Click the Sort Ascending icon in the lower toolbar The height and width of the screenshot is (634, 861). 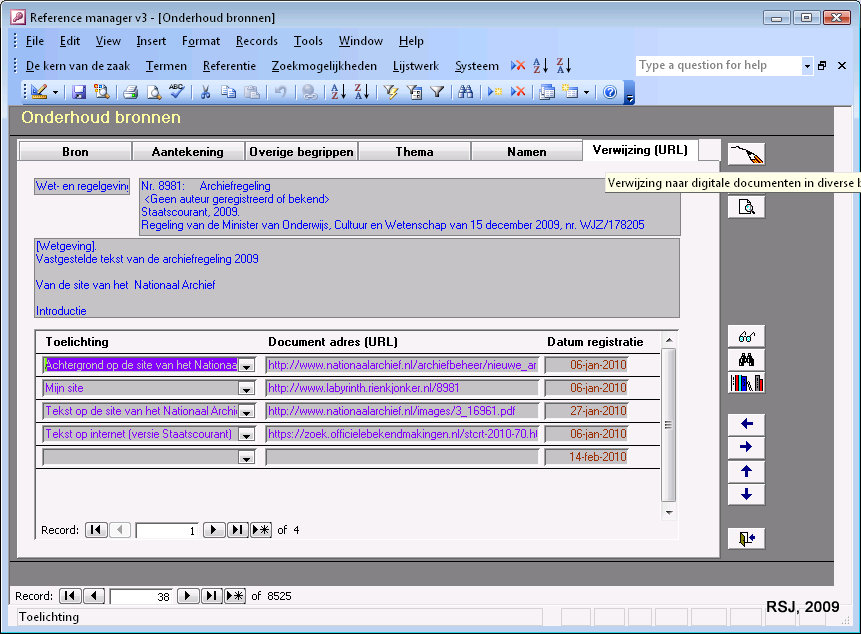click(338, 92)
